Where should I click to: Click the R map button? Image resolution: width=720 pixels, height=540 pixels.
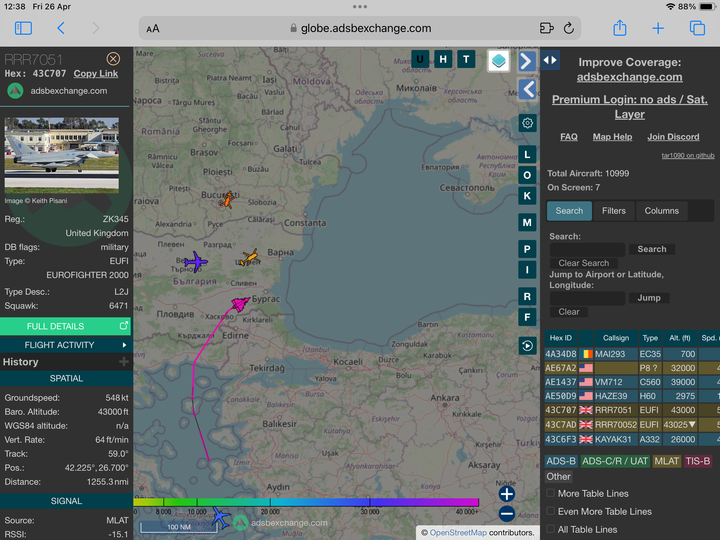[527, 297]
